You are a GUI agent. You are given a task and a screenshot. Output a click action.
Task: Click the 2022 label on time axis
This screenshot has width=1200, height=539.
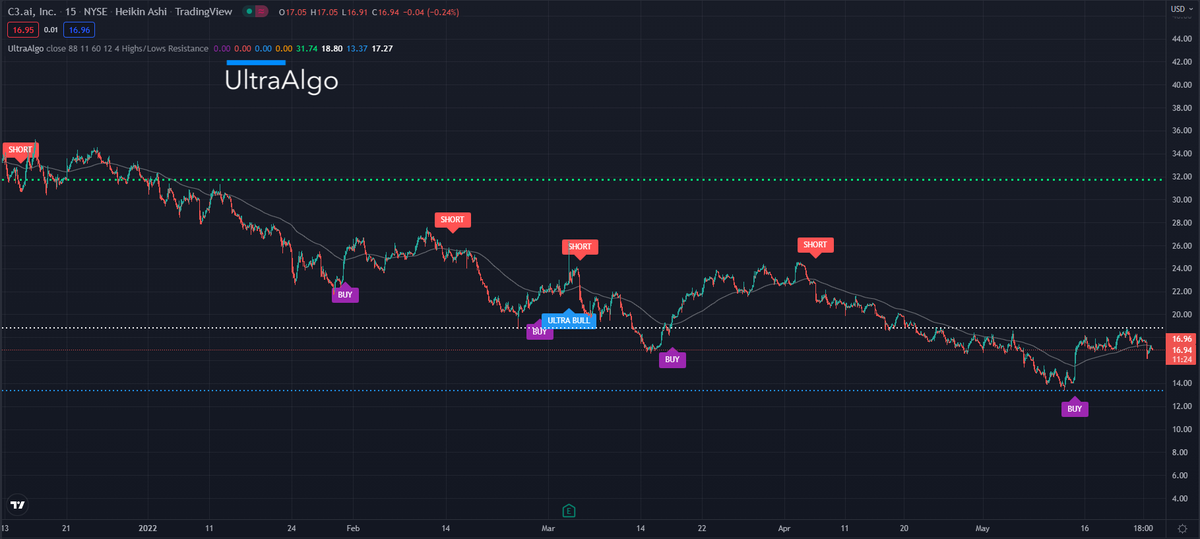(x=148, y=527)
